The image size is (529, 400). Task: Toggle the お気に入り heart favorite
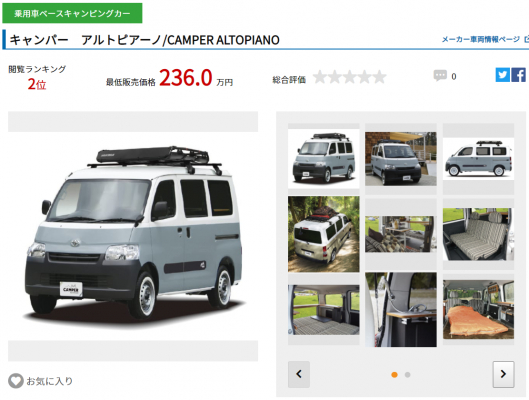coord(16,381)
